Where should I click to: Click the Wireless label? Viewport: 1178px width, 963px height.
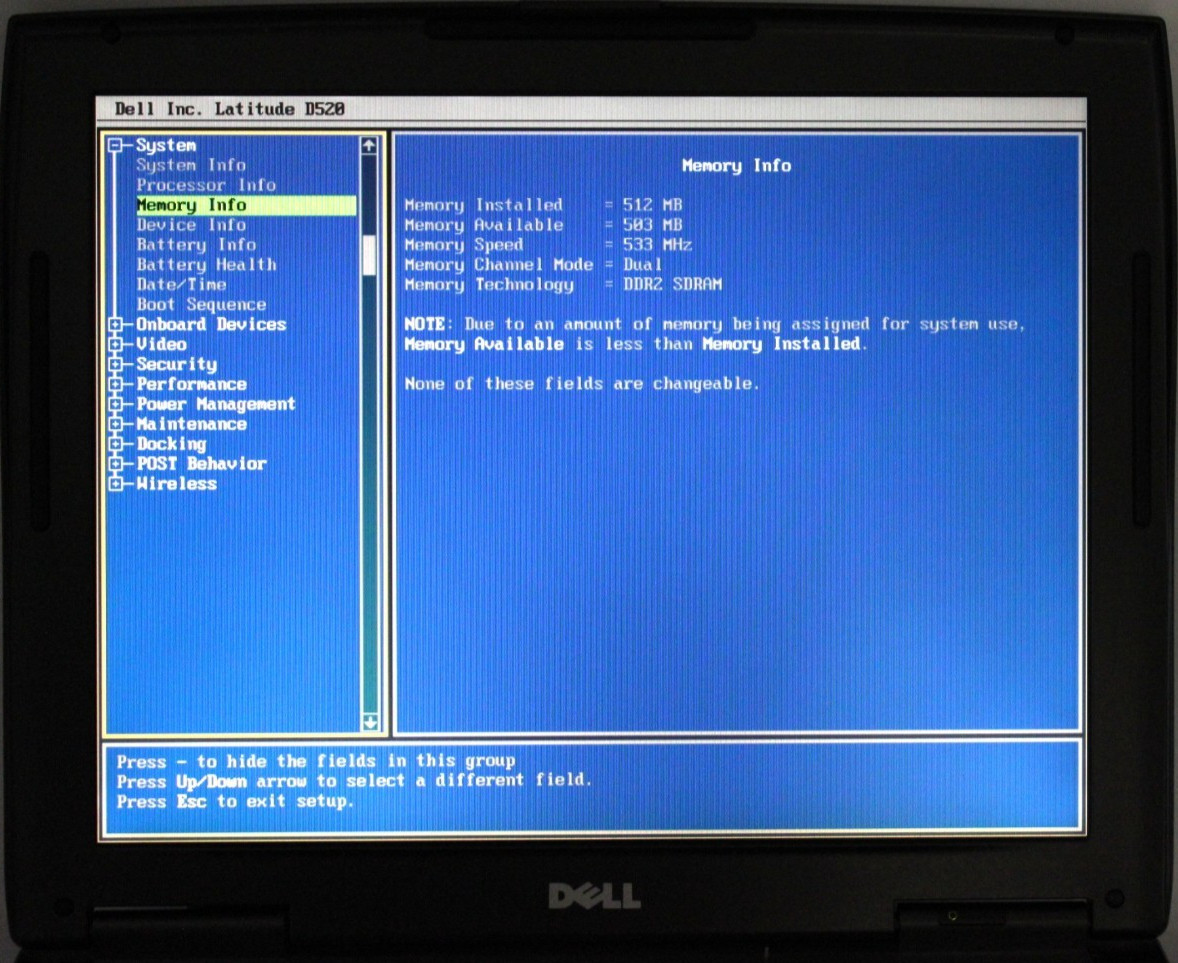pos(177,484)
